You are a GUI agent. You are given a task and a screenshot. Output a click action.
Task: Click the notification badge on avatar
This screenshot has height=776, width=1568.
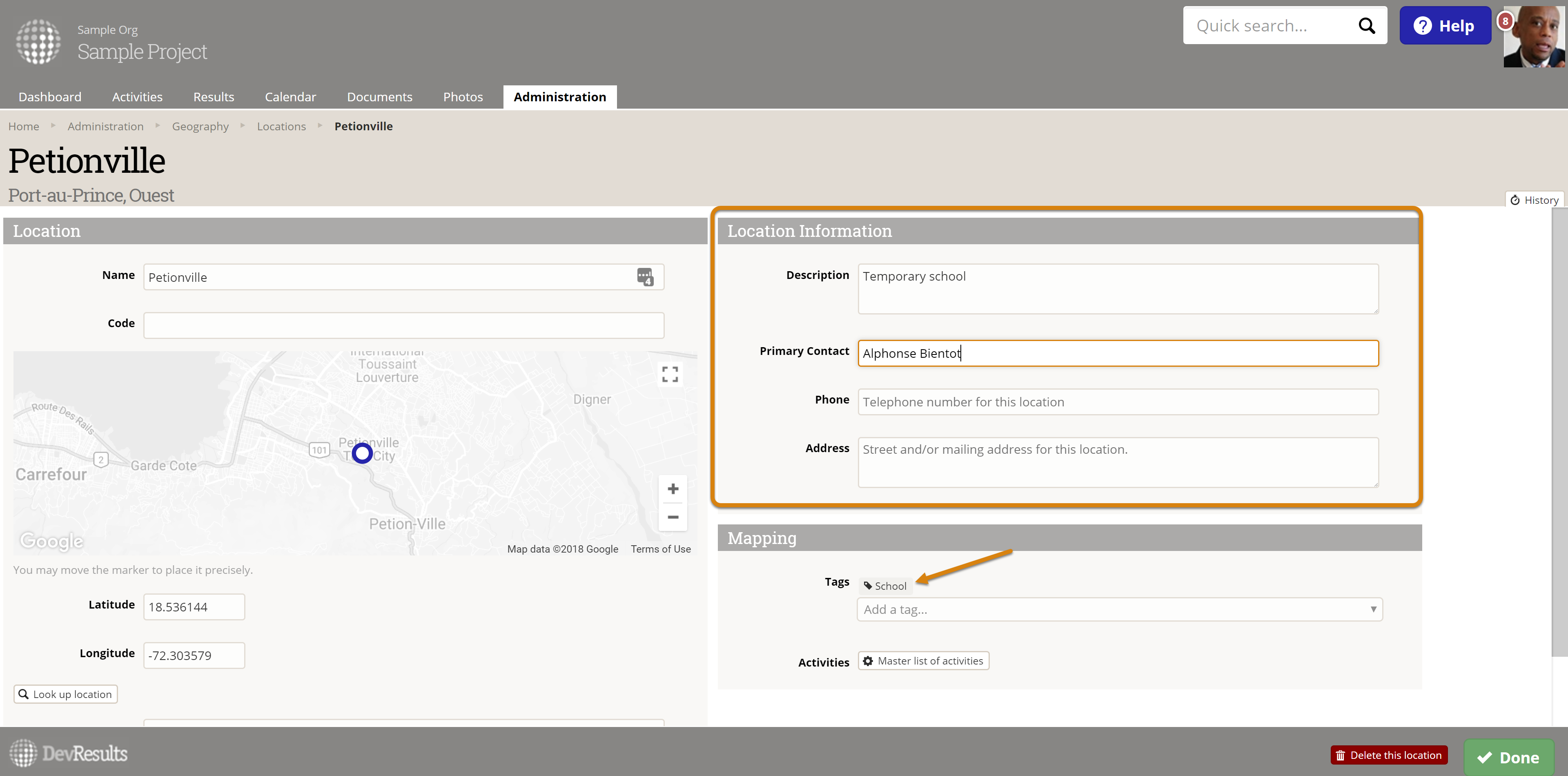[1505, 21]
